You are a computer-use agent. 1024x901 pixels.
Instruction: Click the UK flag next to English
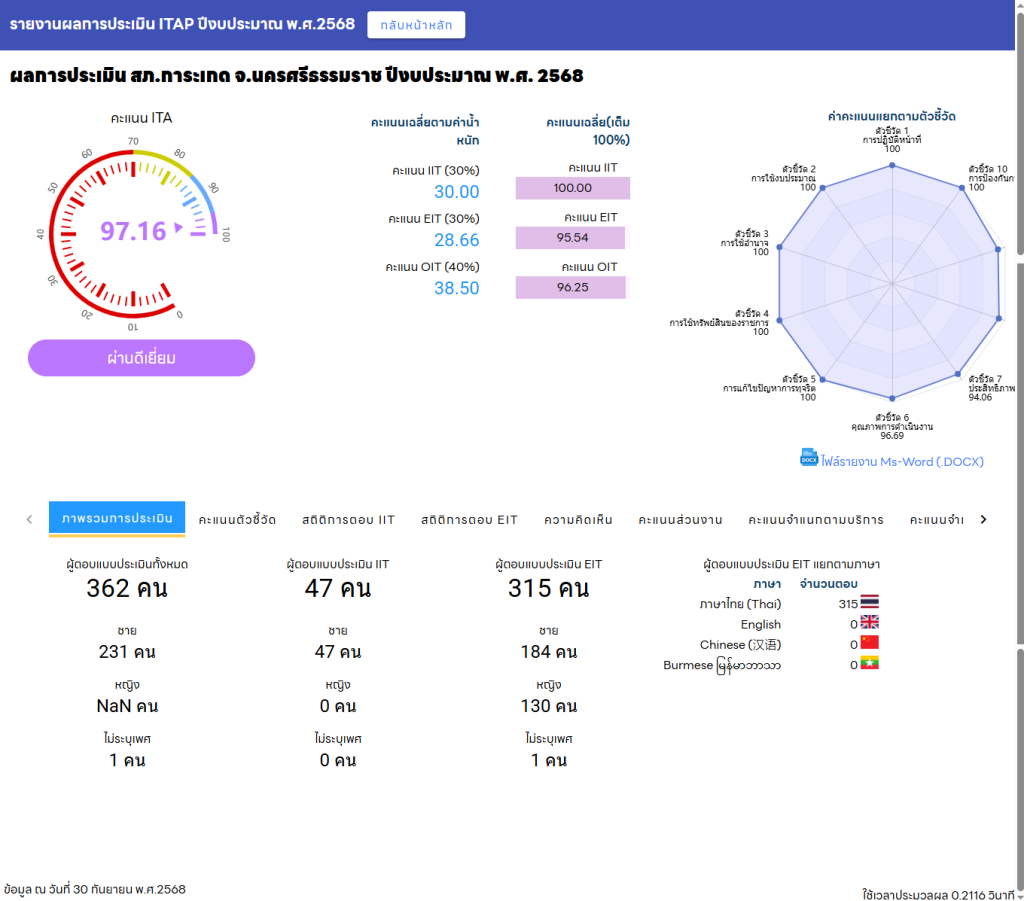(869, 623)
